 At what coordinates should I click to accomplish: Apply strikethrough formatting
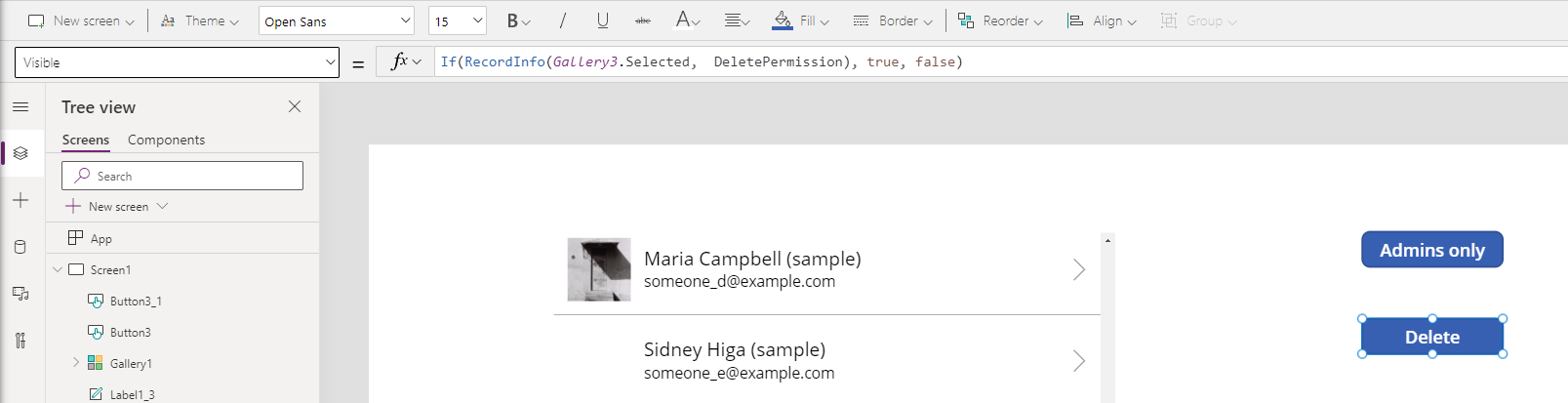(x=642, y=20)
